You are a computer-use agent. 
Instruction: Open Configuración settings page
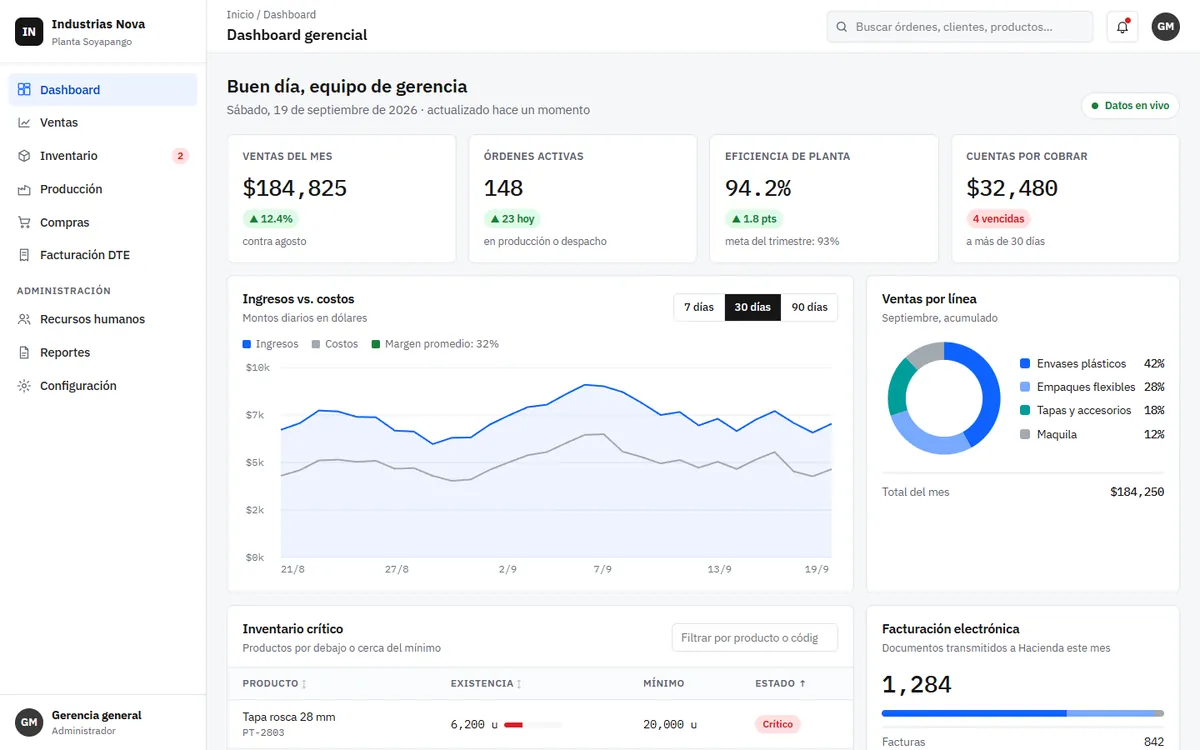click(103, 386)
